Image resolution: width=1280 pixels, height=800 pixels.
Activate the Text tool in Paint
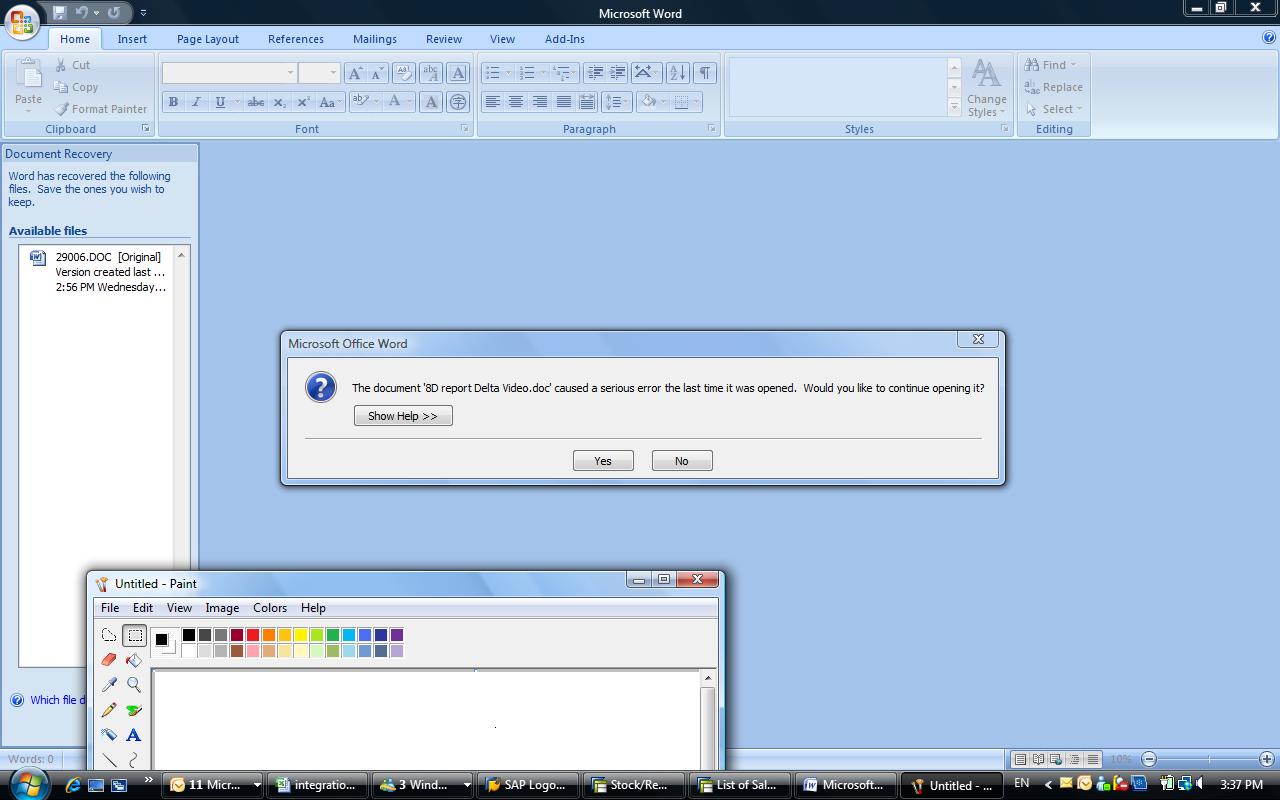pos(134,735)
